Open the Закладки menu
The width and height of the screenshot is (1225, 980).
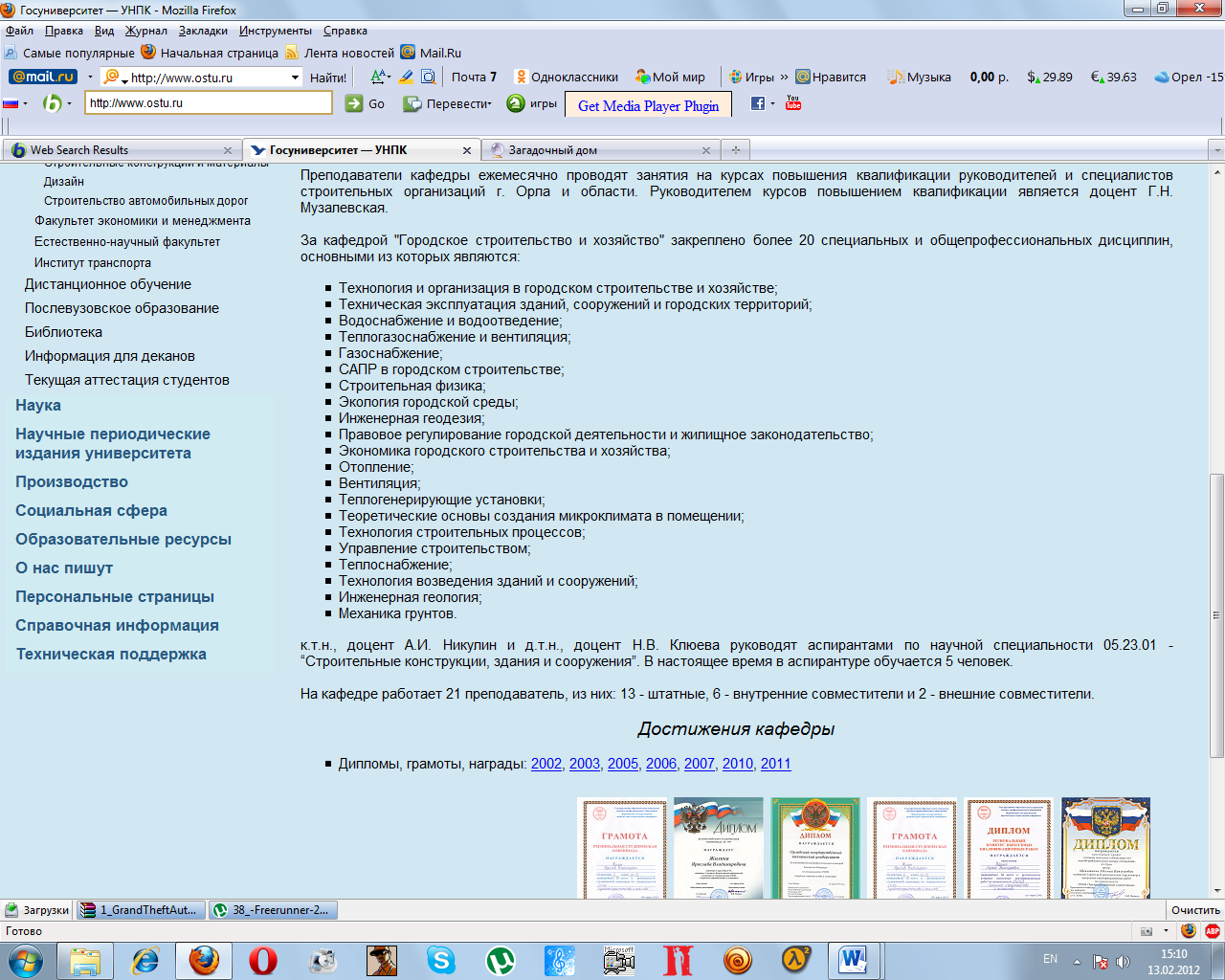(x=203, y=31)
